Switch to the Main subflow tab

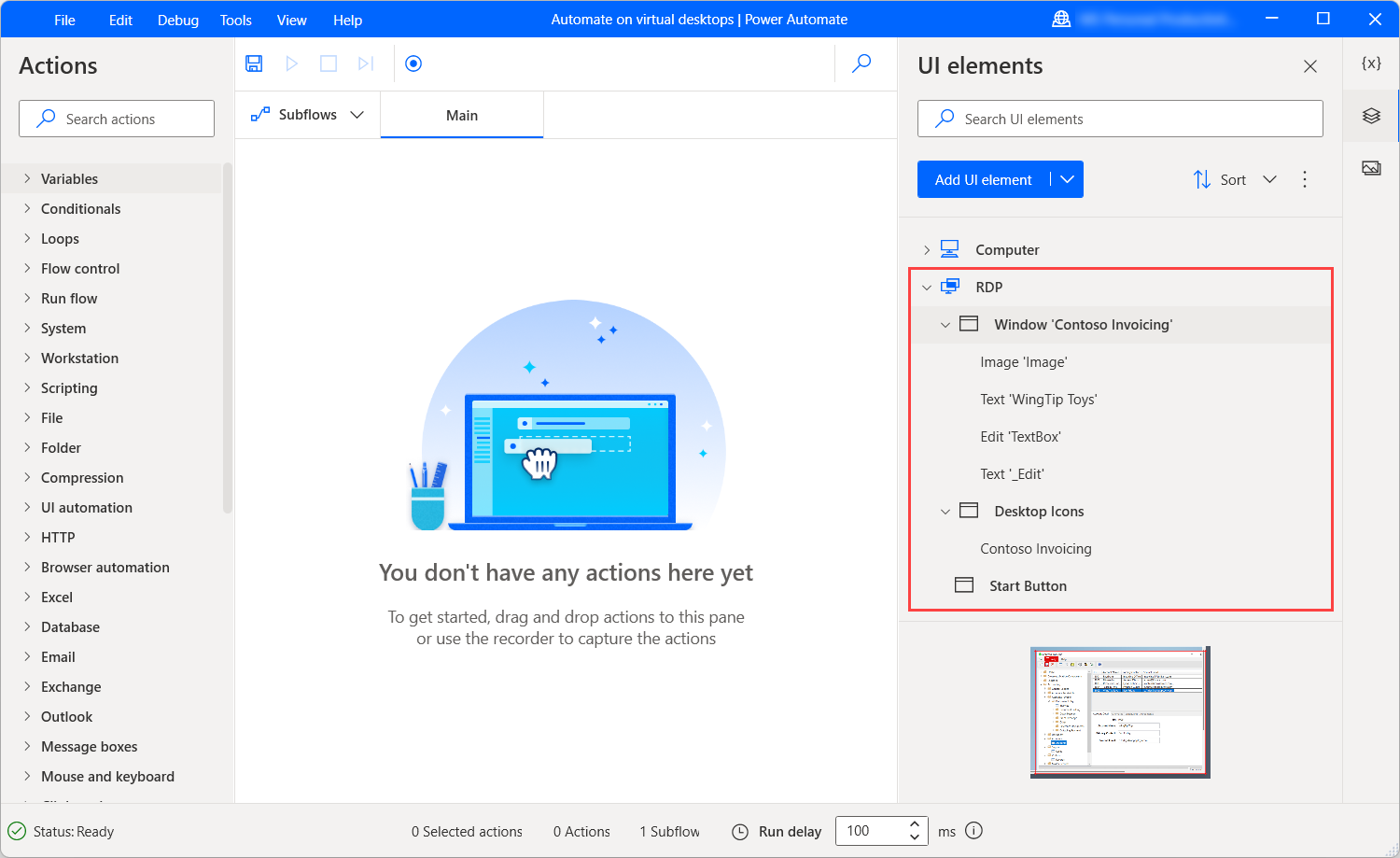pyautogui.click(x=462, y=115)
